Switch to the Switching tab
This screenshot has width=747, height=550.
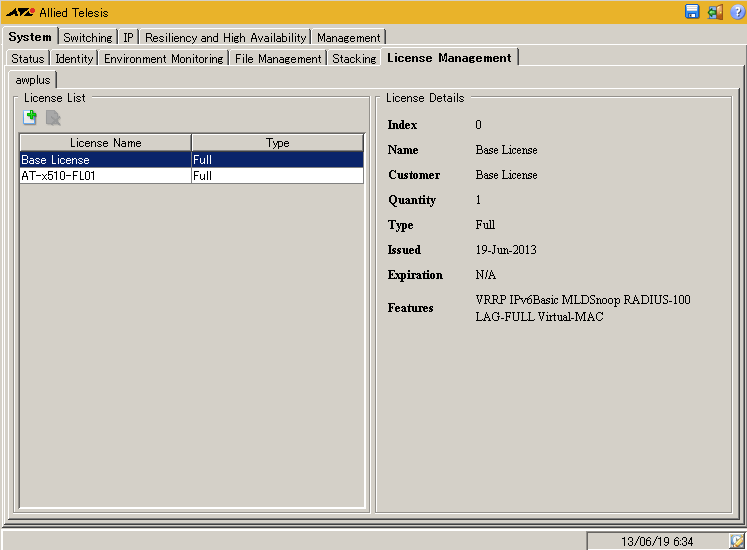pyautogui.click(x=88, y=37)
